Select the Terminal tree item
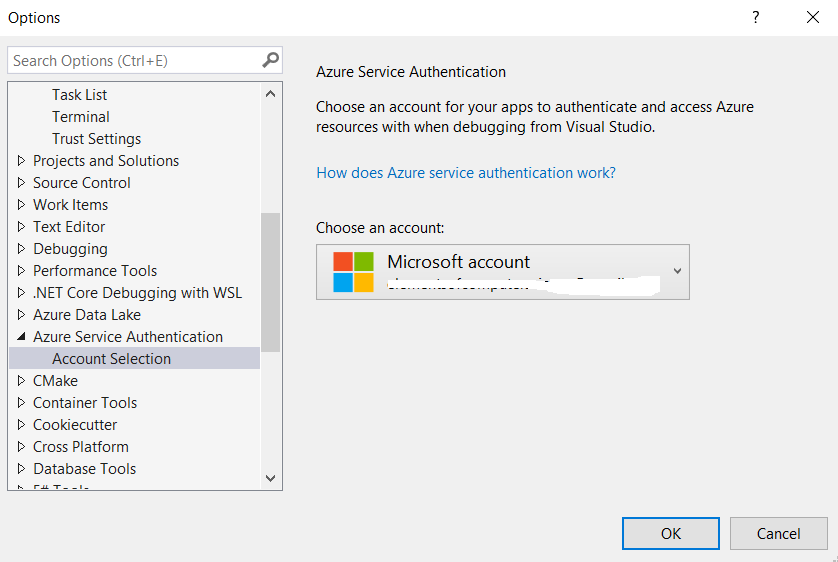This screenshot has width=838, height=562. point(81,116)
